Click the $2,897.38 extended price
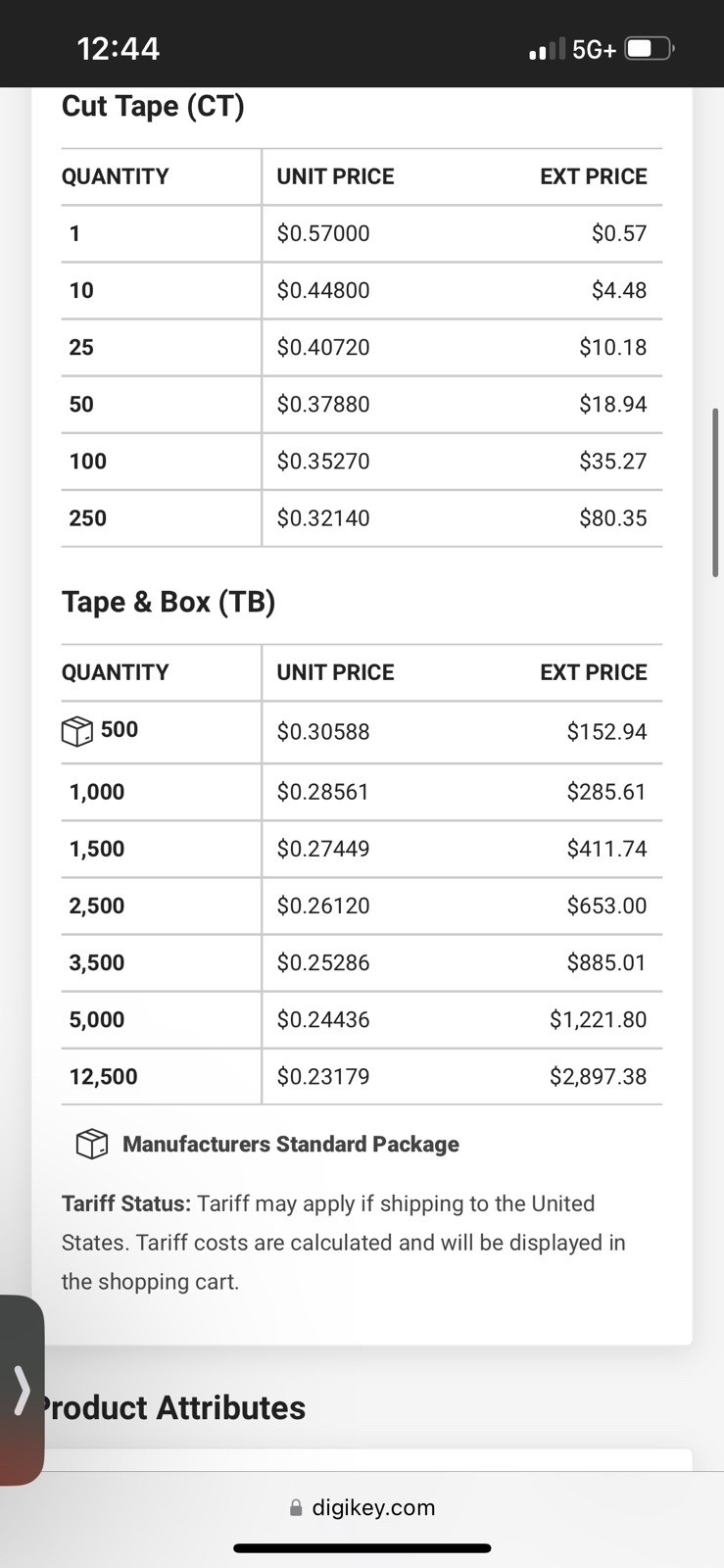The height and width of the screenshot is (1568, 724). 598,1077
